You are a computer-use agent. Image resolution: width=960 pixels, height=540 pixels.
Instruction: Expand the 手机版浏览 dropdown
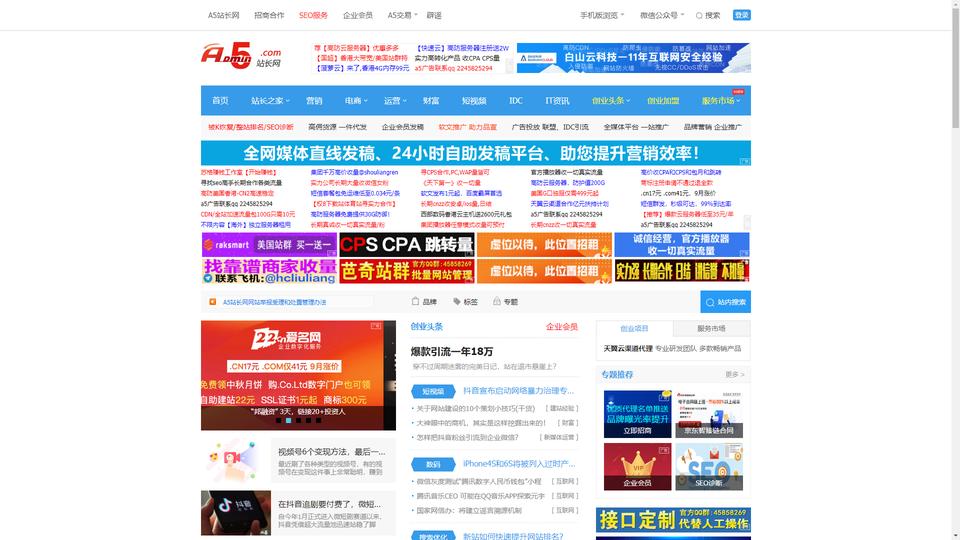click(602, 15)
